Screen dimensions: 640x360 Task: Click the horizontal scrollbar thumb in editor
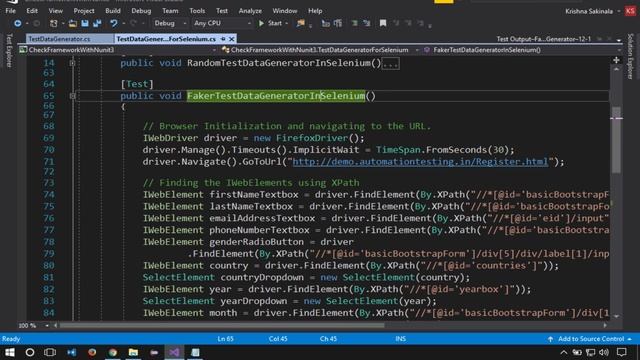[222, 325]
